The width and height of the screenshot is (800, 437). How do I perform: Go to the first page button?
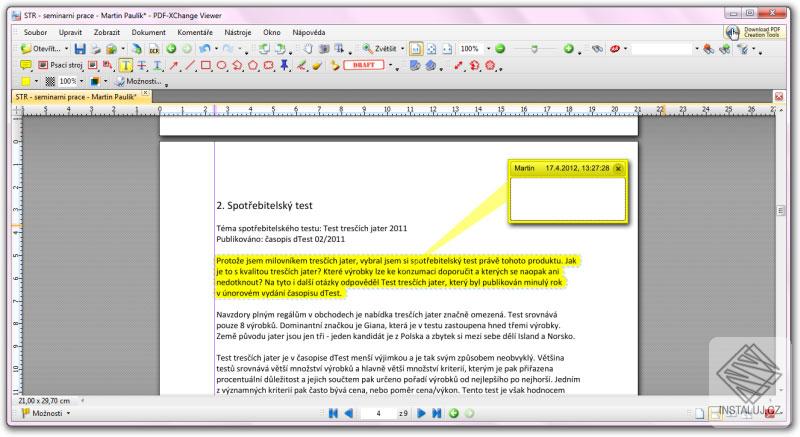333,413
